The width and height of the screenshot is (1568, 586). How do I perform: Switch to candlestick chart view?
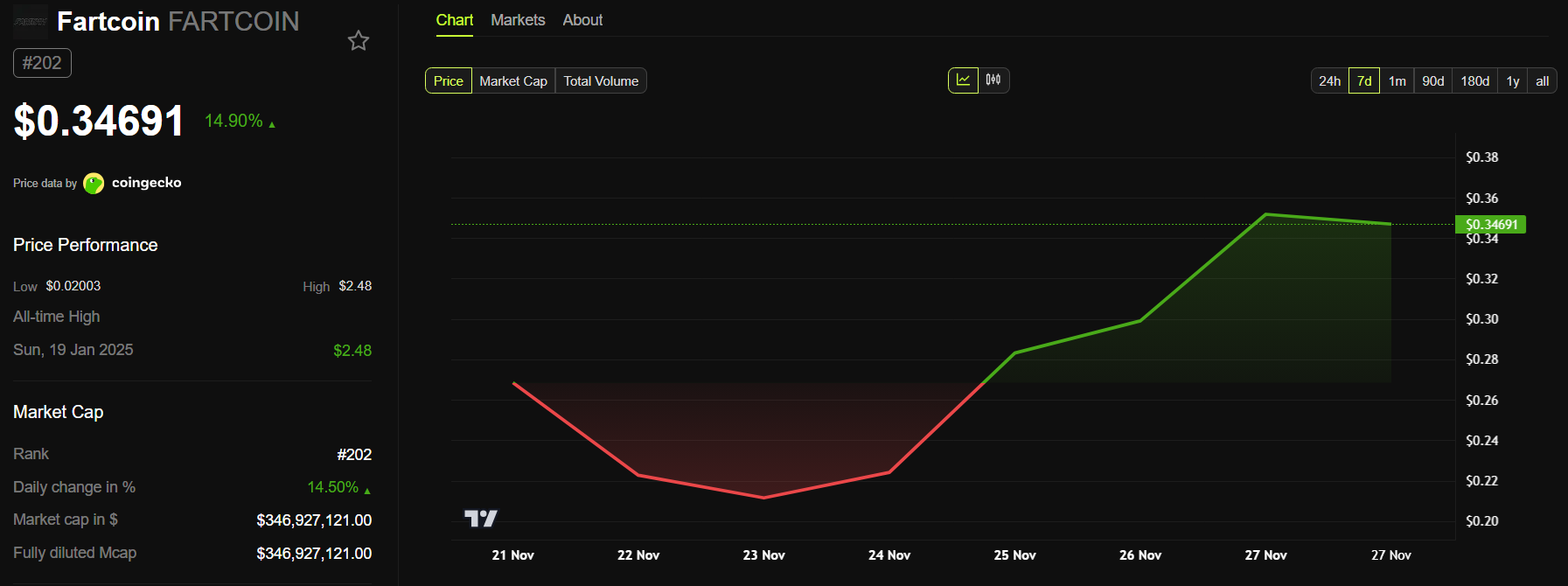pyautogui.click(x=993, y=80)
